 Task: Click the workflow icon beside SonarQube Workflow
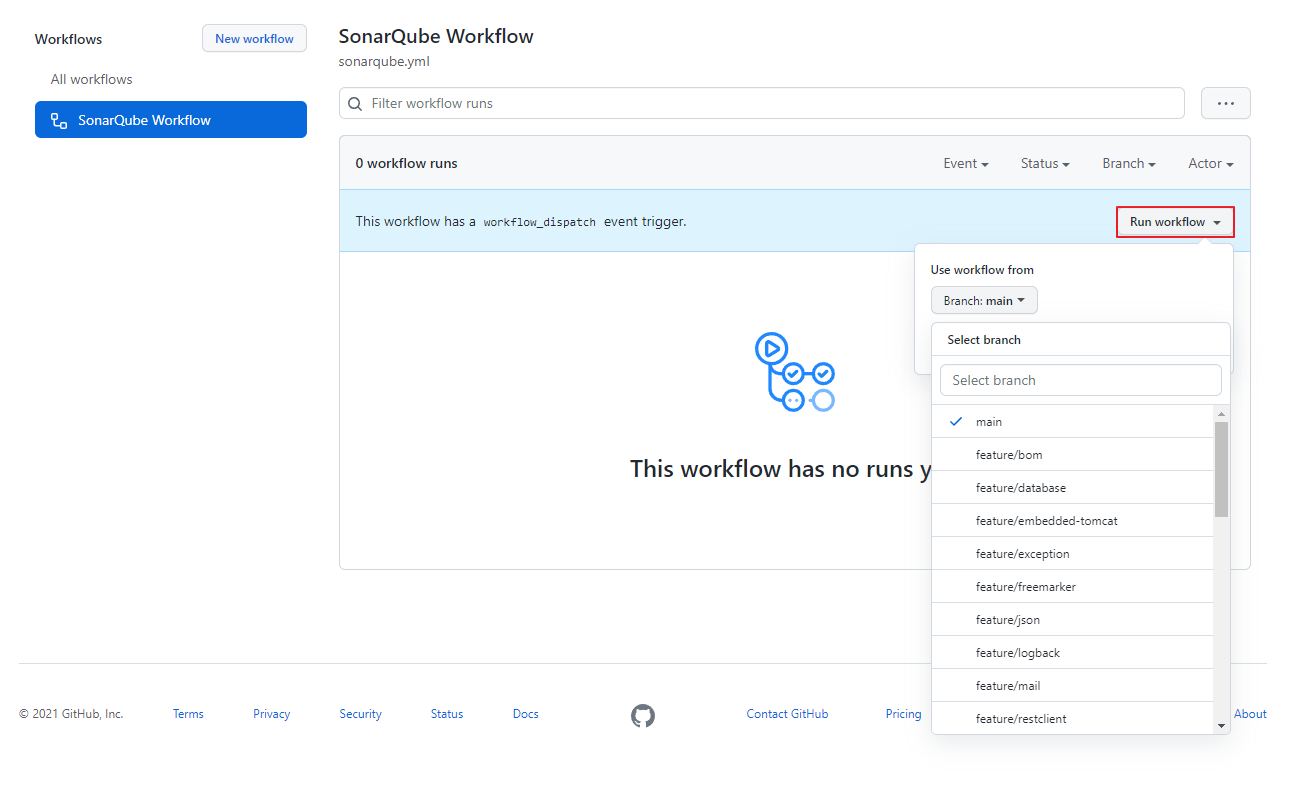coord(59,120)
